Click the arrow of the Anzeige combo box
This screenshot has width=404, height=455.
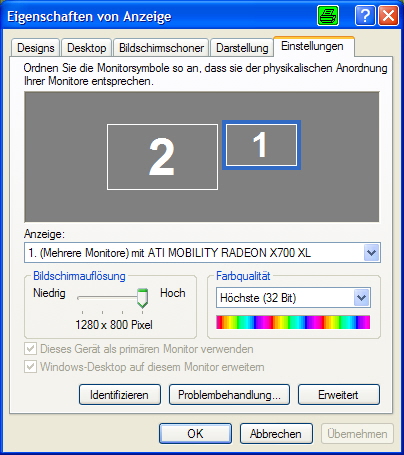click(x=371, y=253)
